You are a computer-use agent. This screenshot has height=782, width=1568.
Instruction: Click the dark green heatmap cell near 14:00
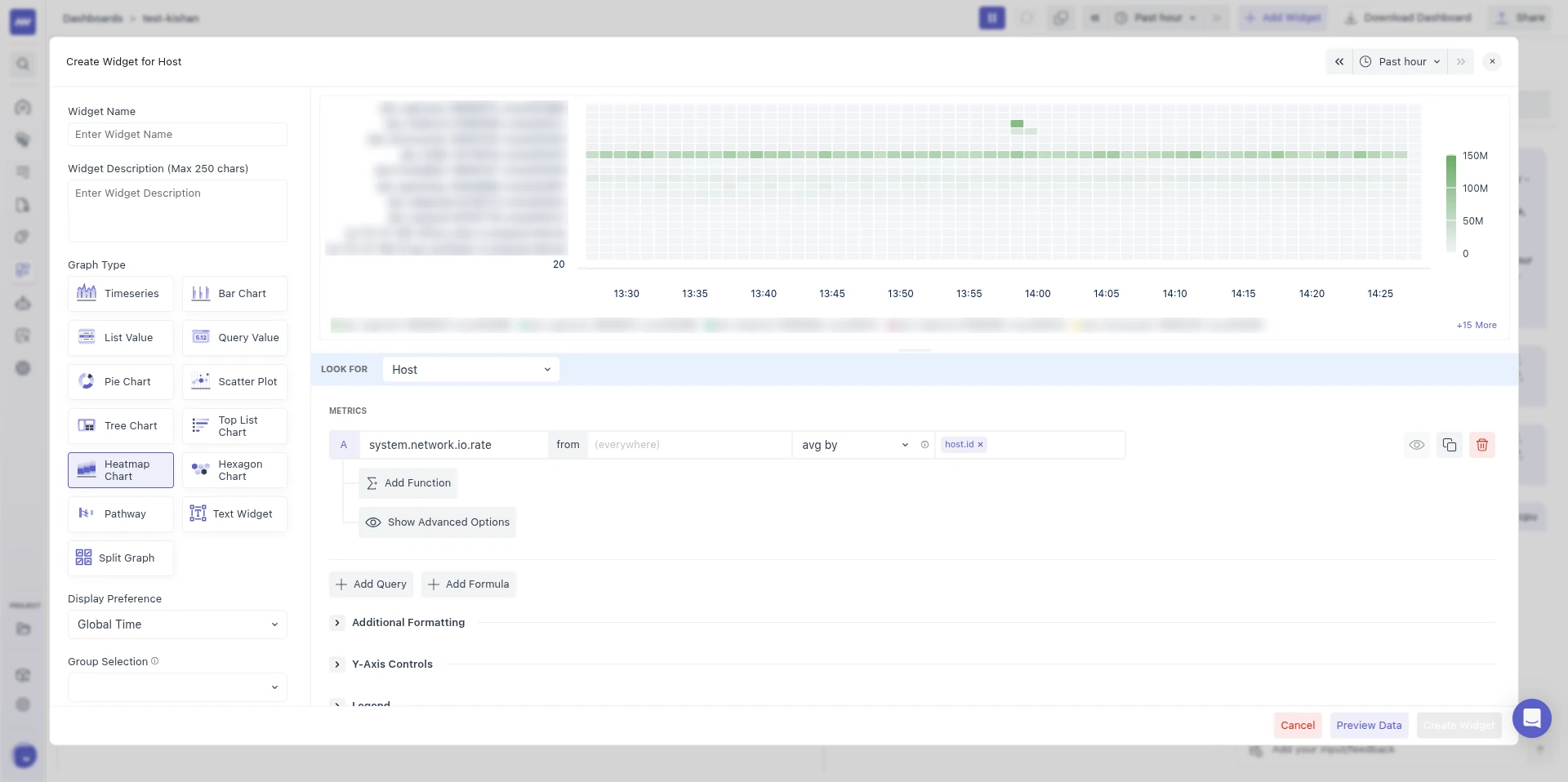[x=1017, y=124]
